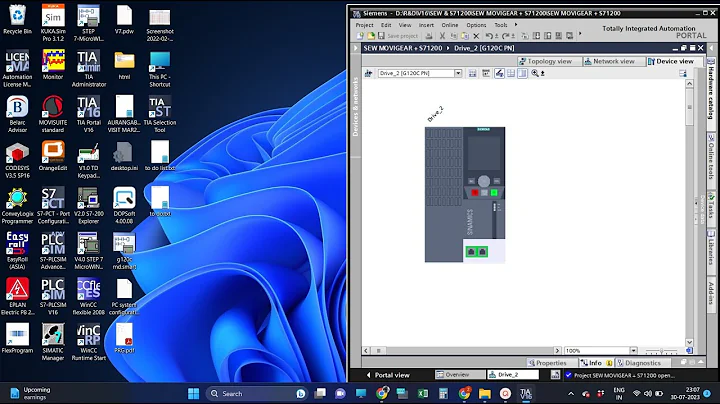Show hidden system tray icons chevron
Screen dimensions: 720x404
571,393
